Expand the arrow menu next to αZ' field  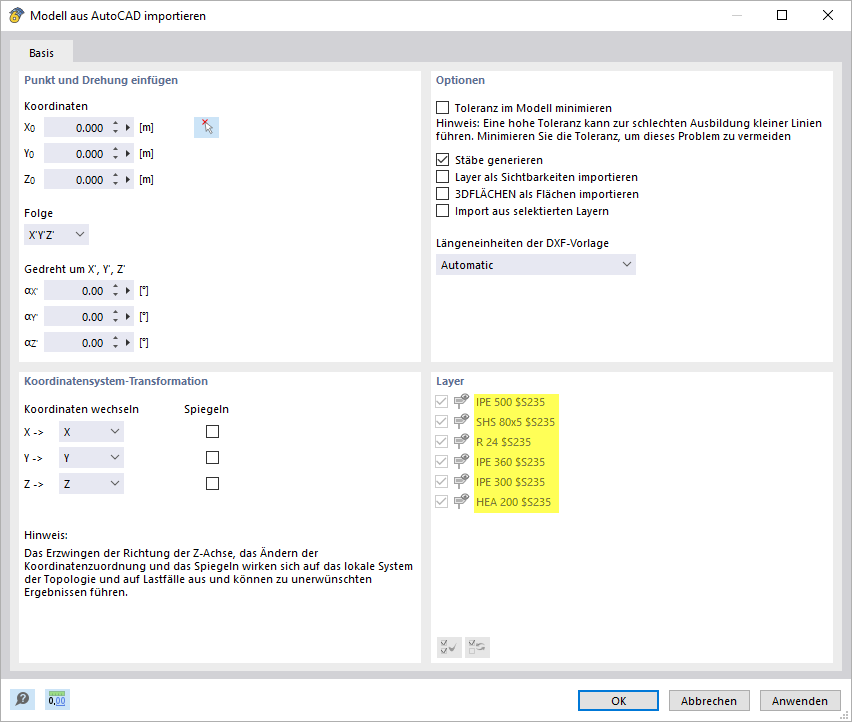(128, 343)
